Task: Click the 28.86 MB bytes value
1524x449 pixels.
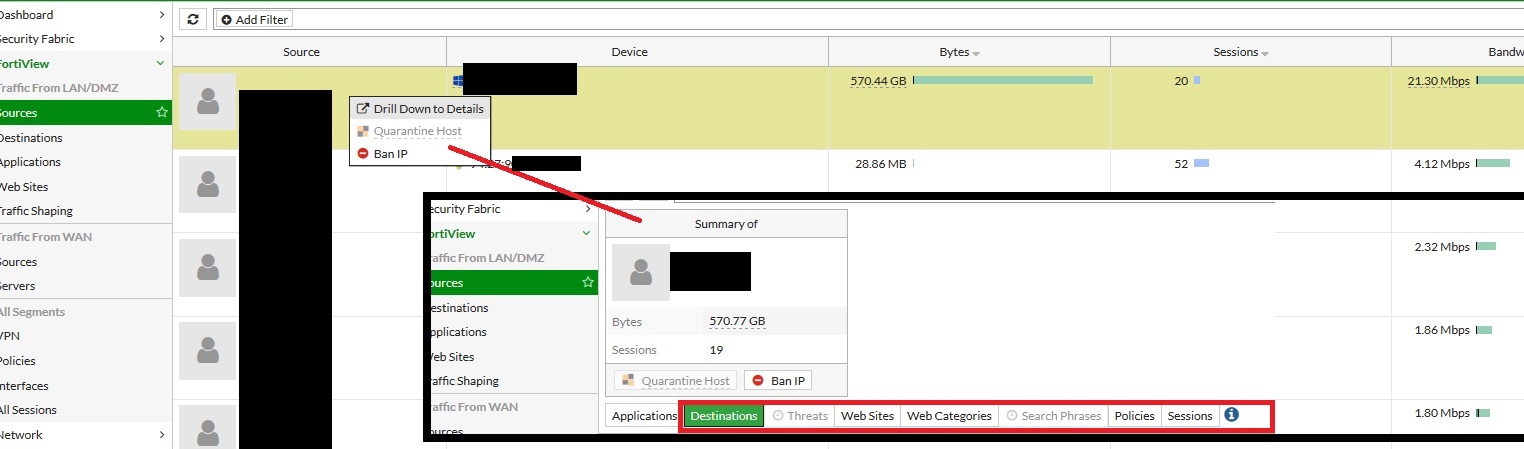Action: tap(881, 164)
